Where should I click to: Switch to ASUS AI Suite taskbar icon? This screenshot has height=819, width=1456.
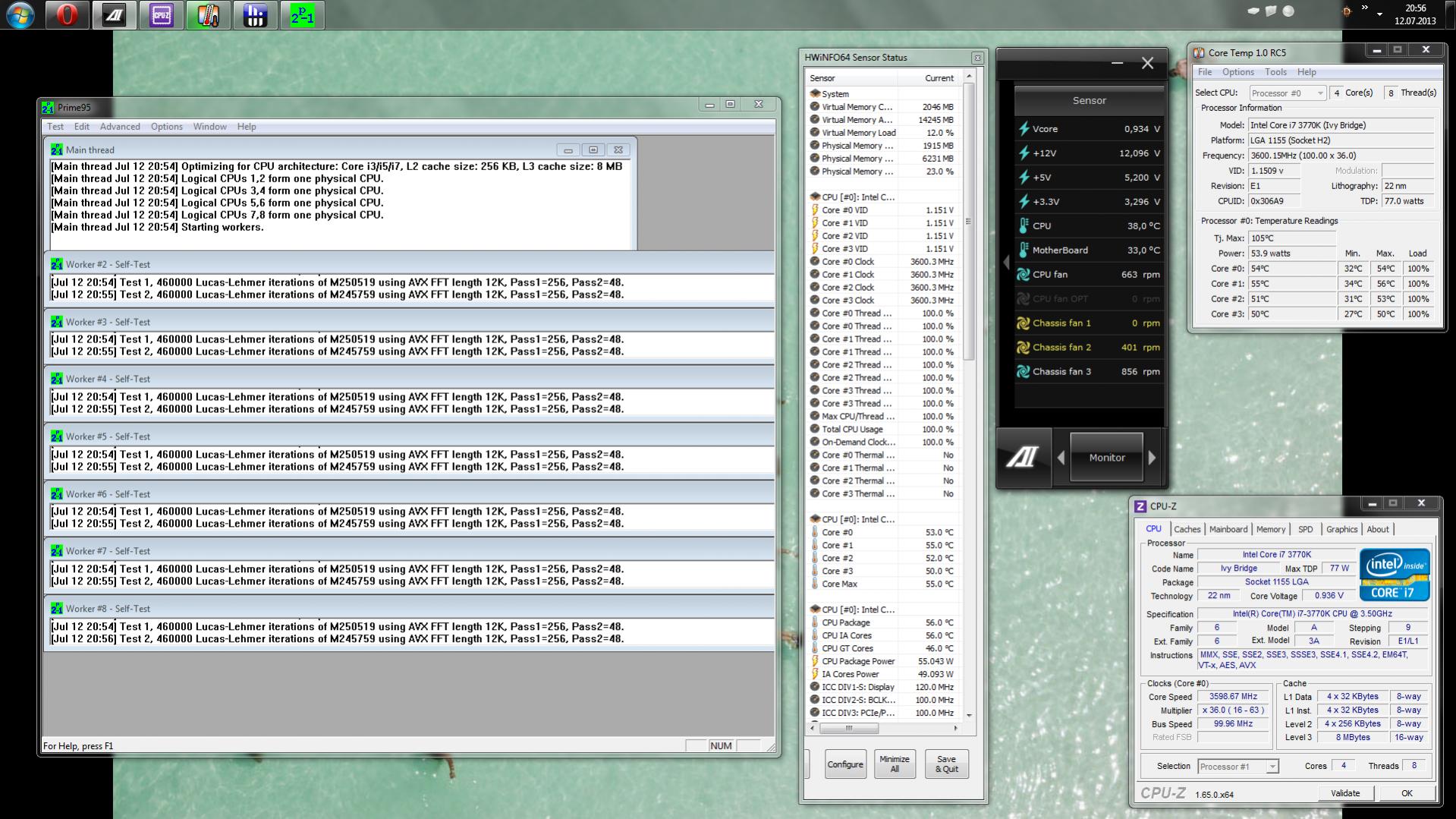pyautogui.click(x=114, y=15)
